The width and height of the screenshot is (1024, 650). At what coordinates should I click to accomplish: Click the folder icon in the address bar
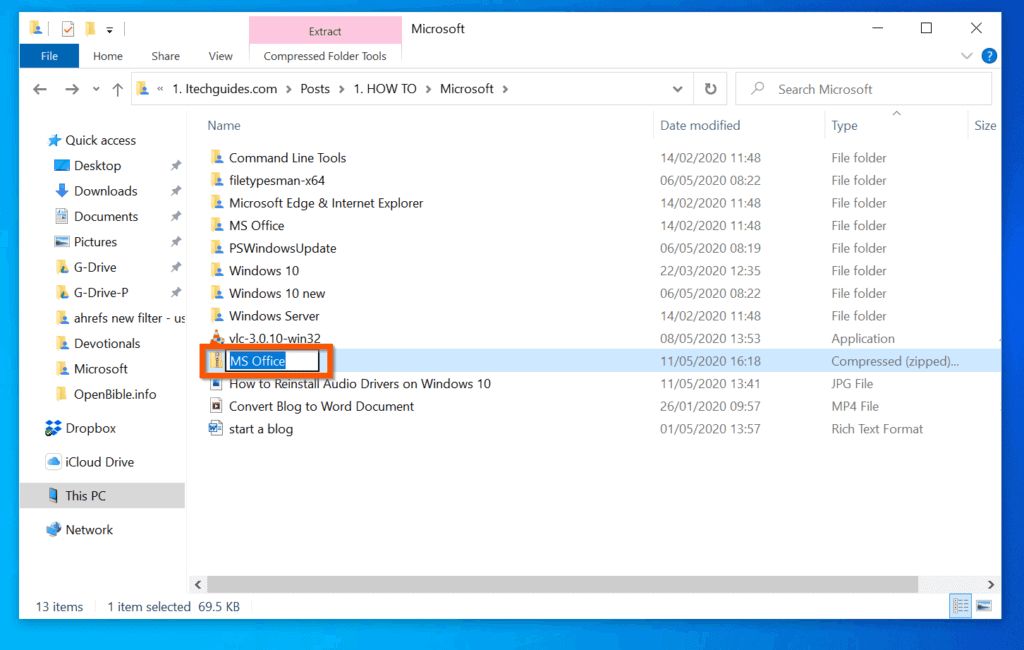click(x=140, y=88)
